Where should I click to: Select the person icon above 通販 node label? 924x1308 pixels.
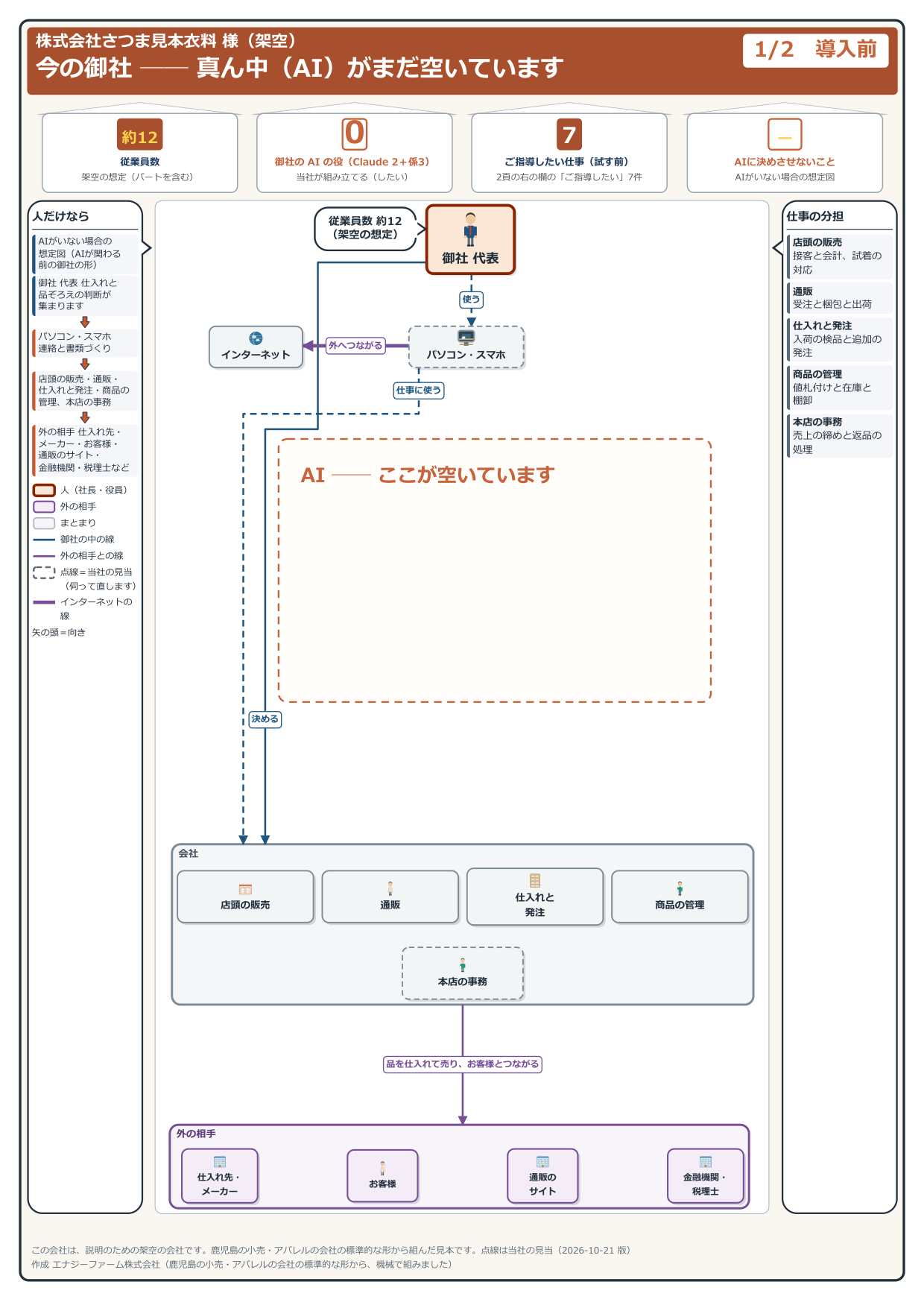pyautogui.click(x=390, y=888)
